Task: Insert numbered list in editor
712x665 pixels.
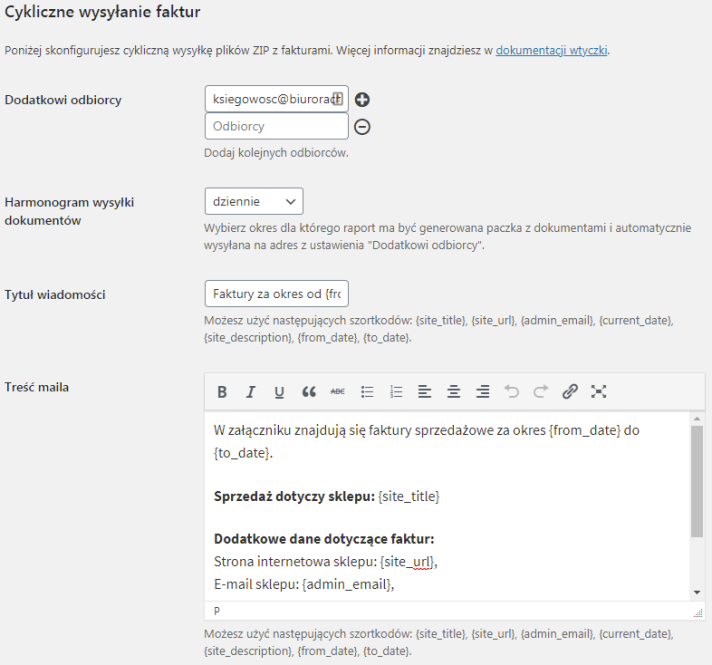Action: (x=396, y=392)
